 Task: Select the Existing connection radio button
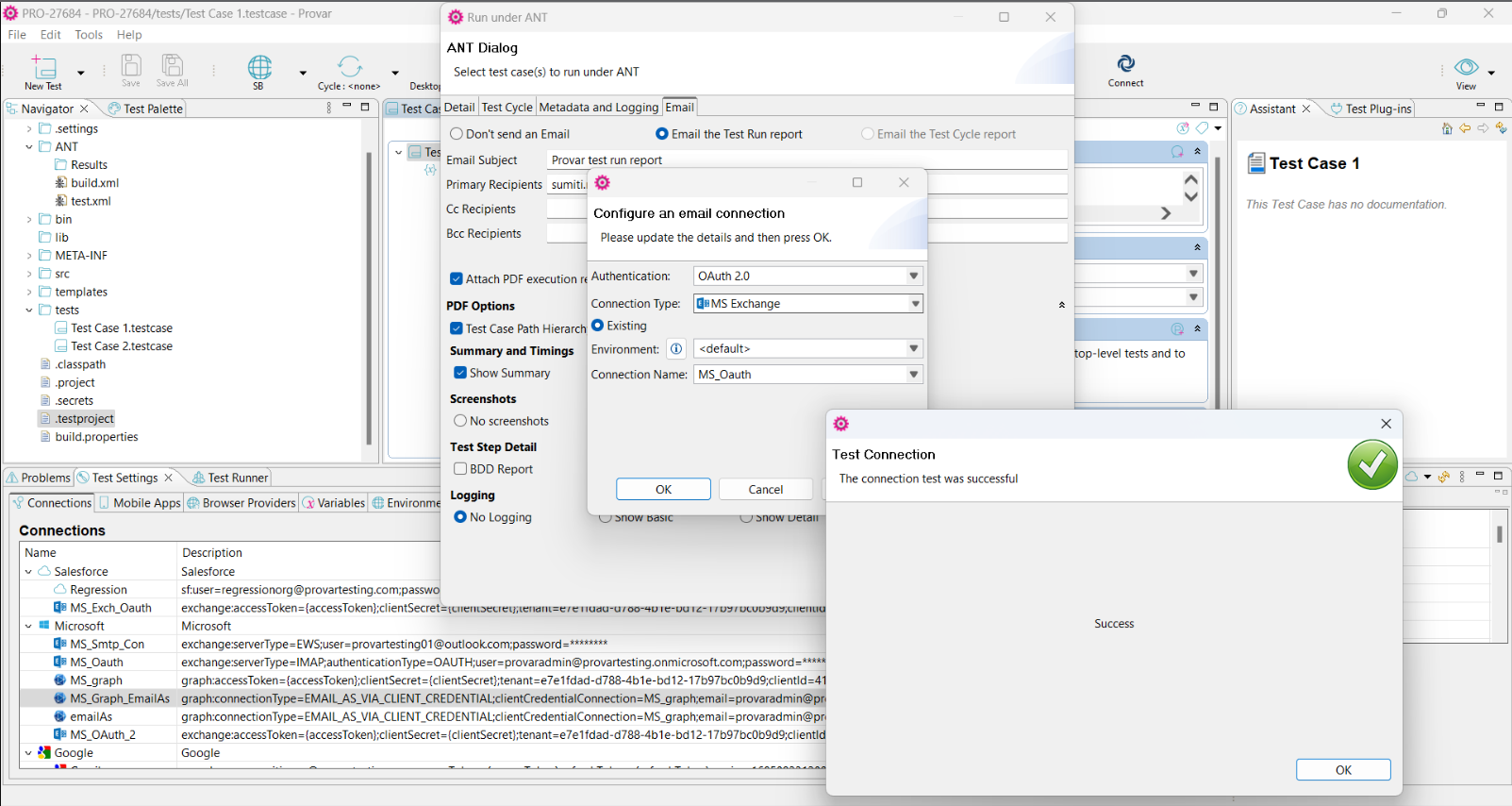597,326
